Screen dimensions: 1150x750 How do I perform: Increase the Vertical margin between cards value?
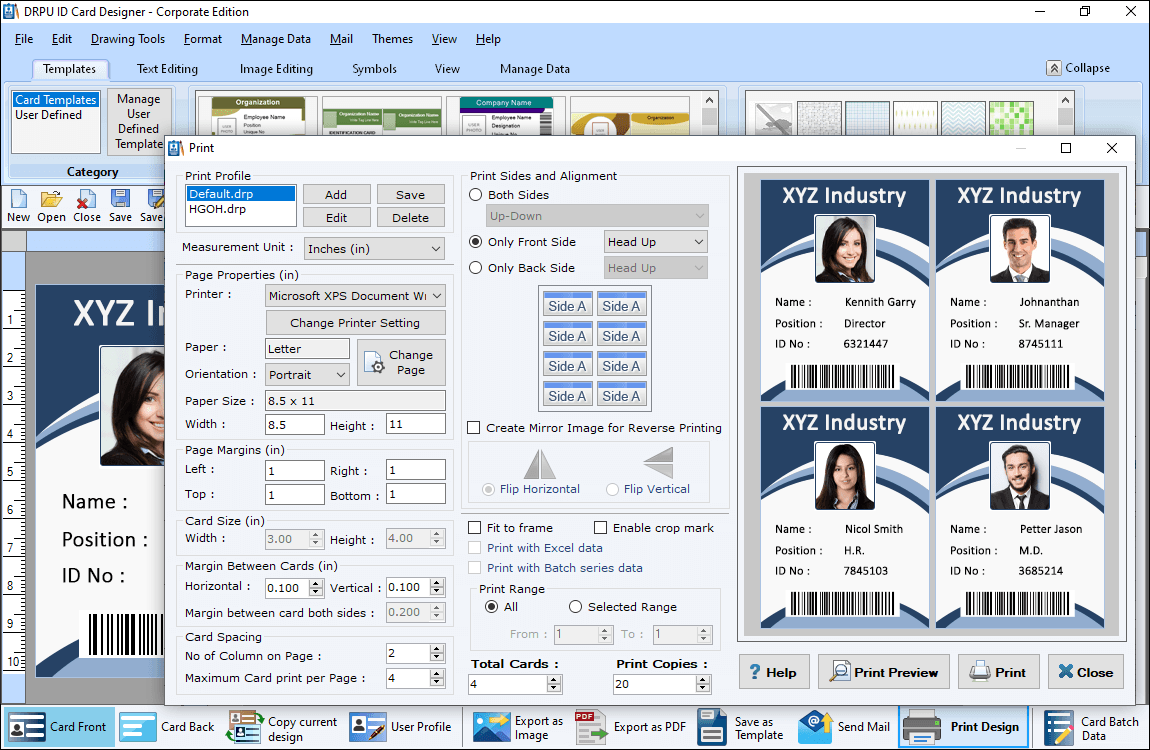point(437,584)
